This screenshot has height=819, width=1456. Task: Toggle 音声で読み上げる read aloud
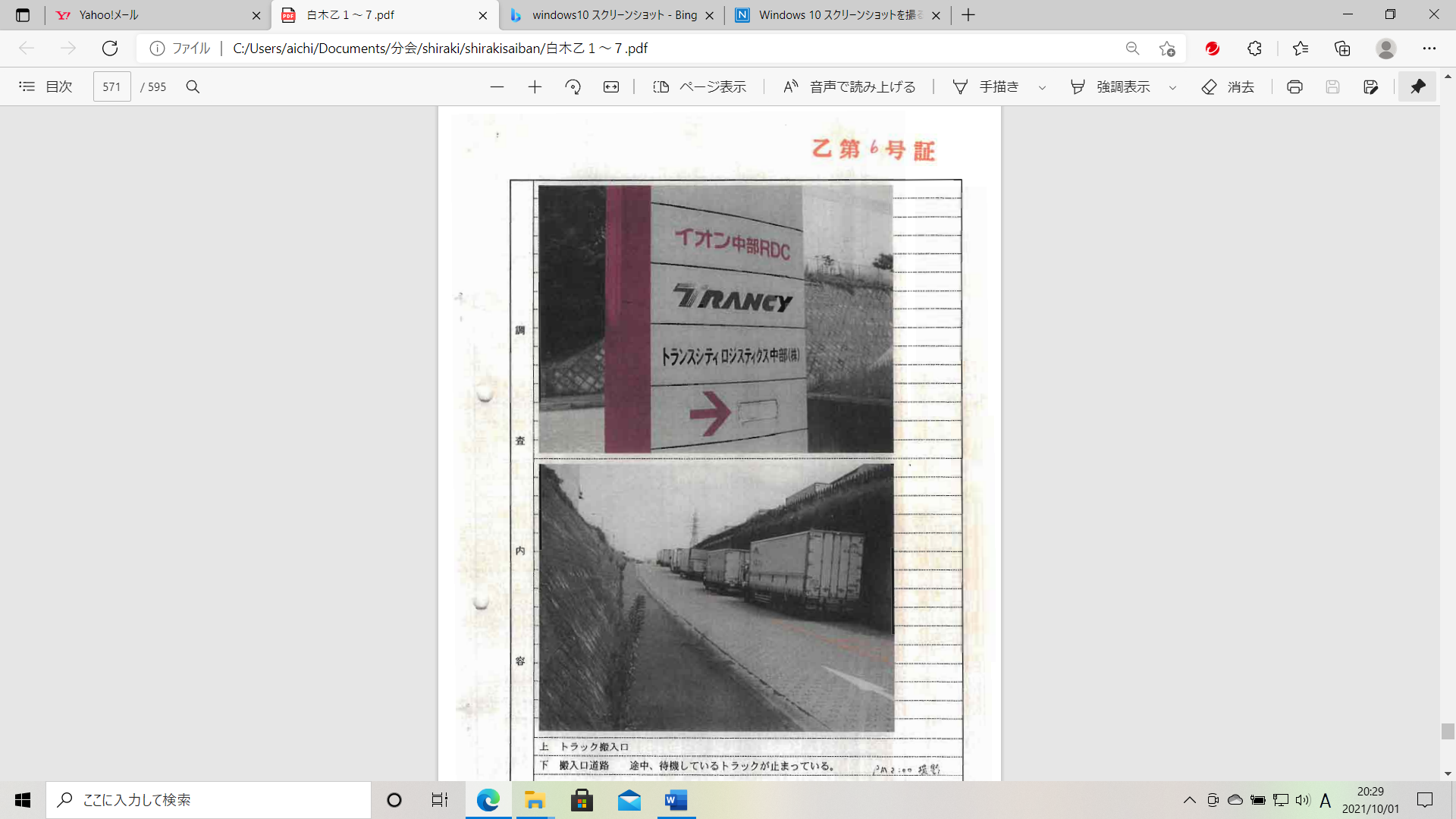[x=849, y=87]
